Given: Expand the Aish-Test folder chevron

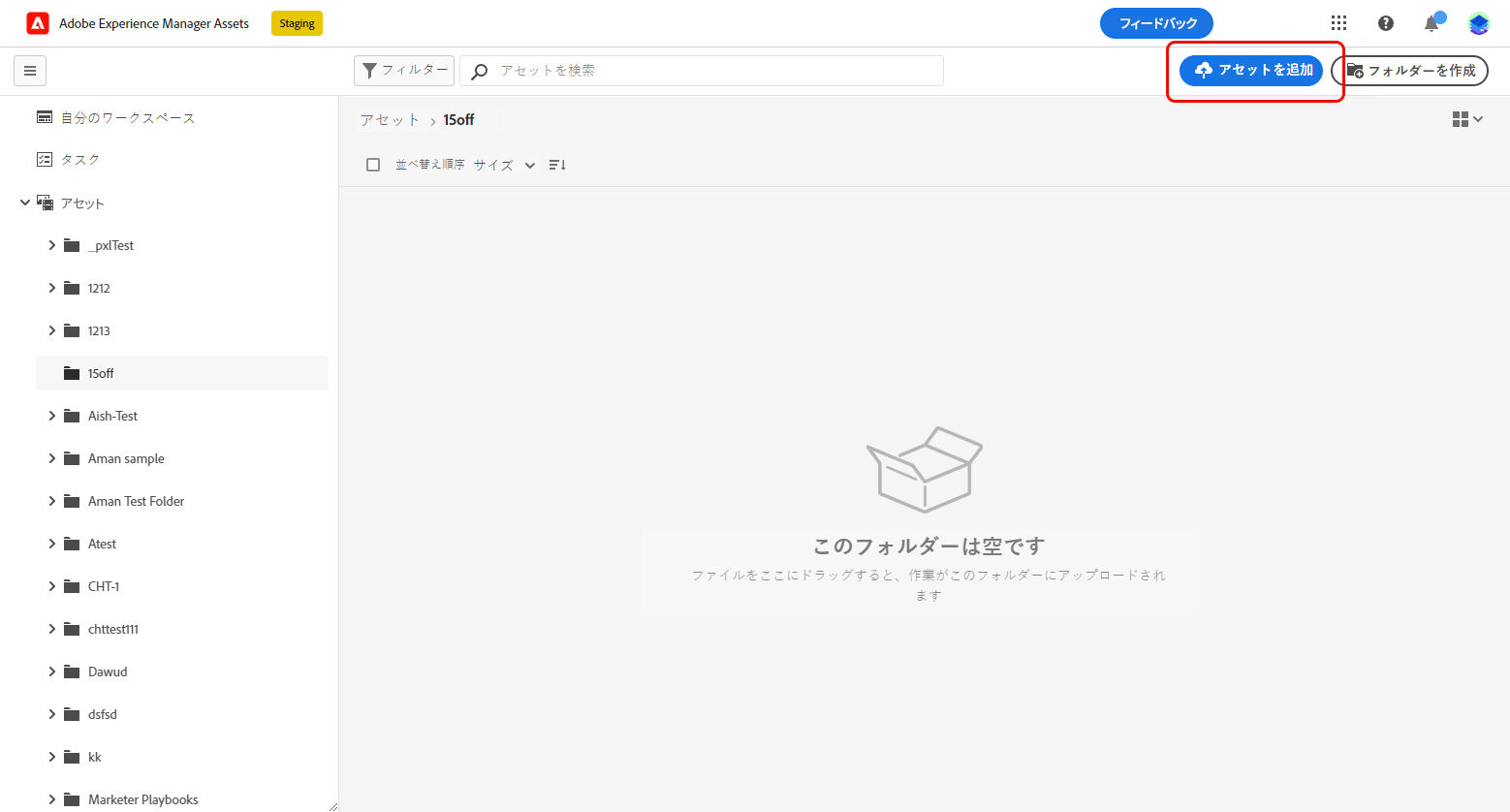Looking at the screenshot, I should click(52, 416).
